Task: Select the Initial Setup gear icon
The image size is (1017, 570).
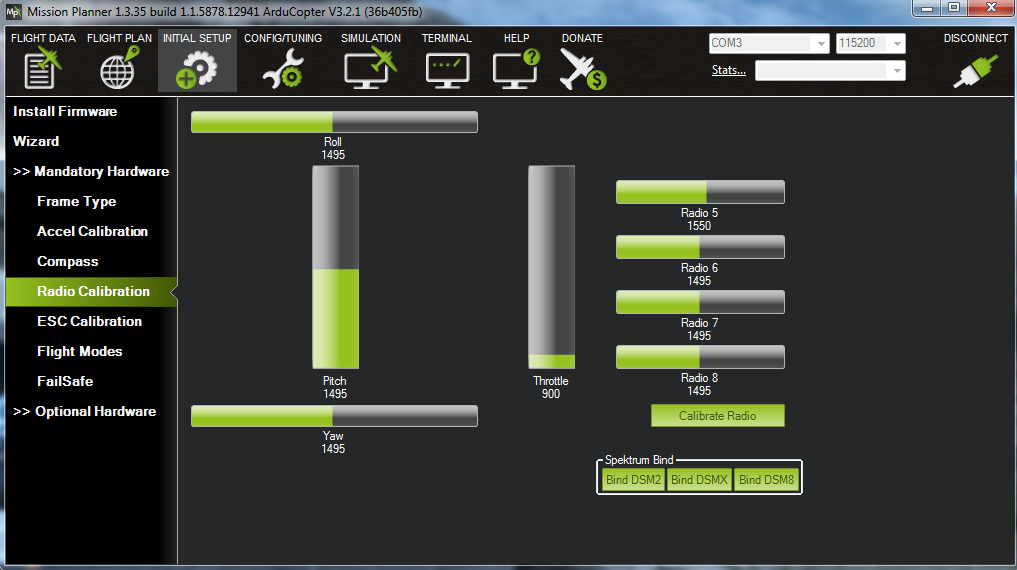Action: point(197,69)
